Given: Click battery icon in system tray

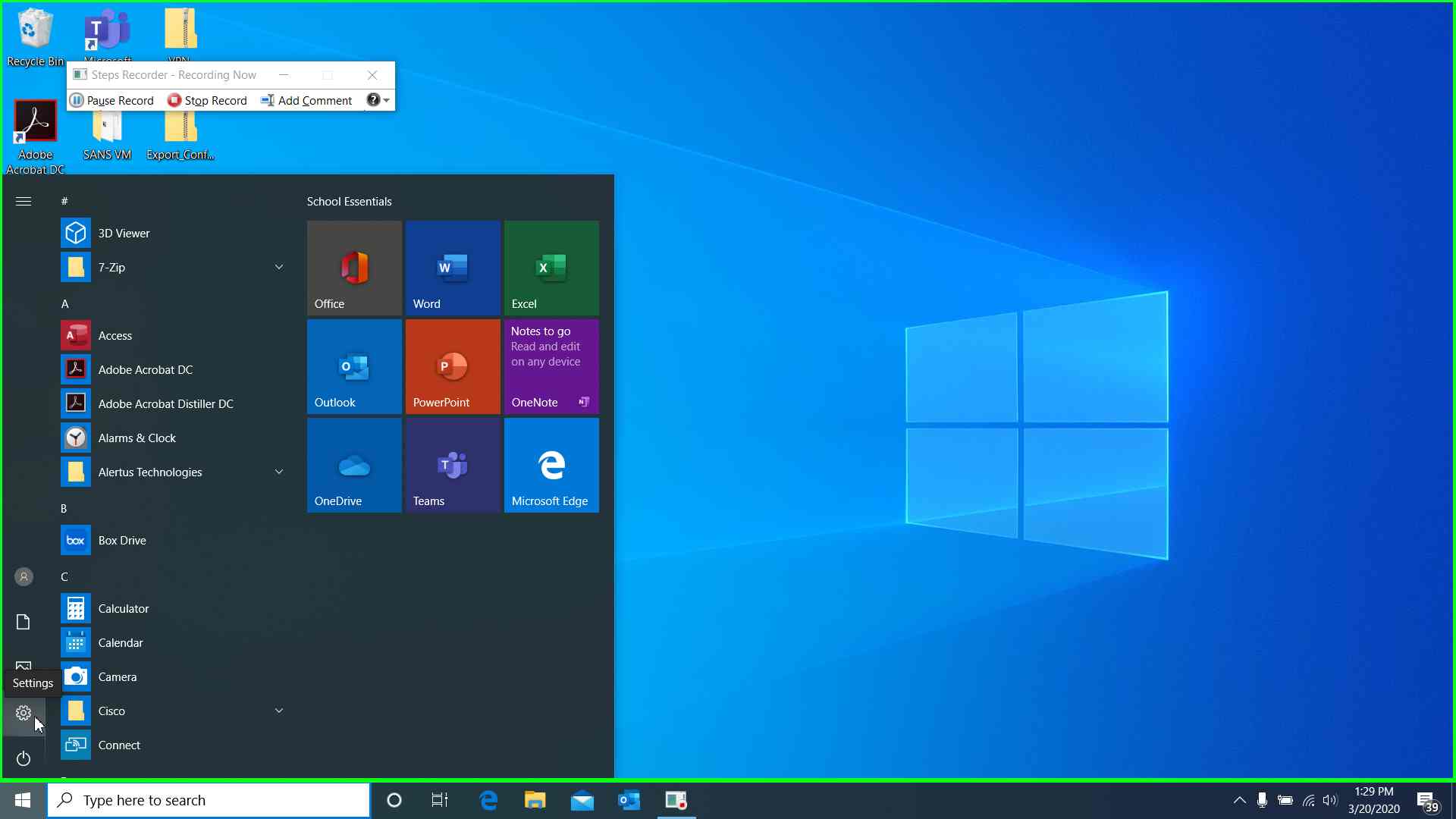Looking at the screenshot, I should (x=1285, y=800).
